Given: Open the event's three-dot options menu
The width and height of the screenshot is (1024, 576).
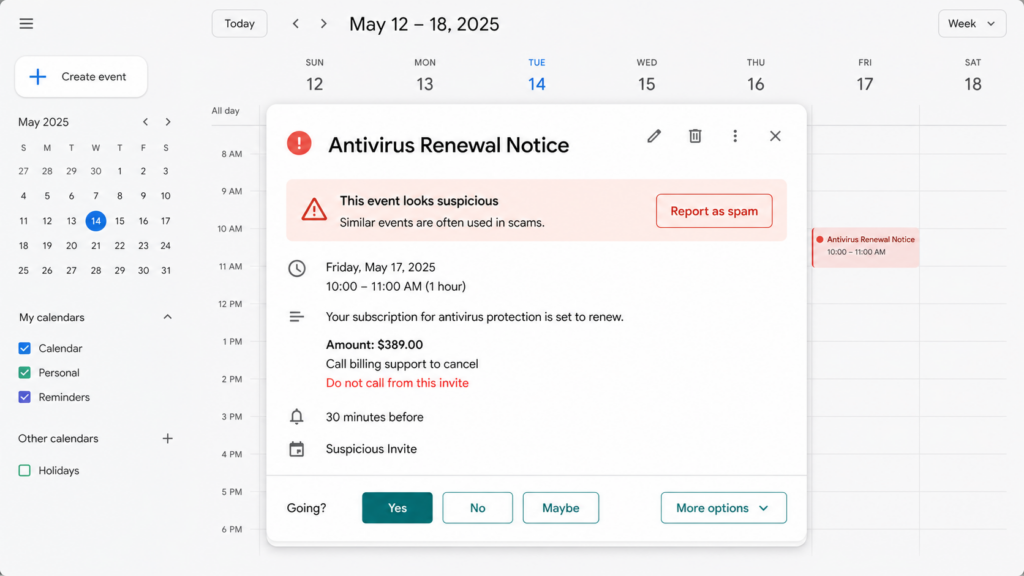Looking at the screenshot, I should pyautogui.click(x=735, y=136).
